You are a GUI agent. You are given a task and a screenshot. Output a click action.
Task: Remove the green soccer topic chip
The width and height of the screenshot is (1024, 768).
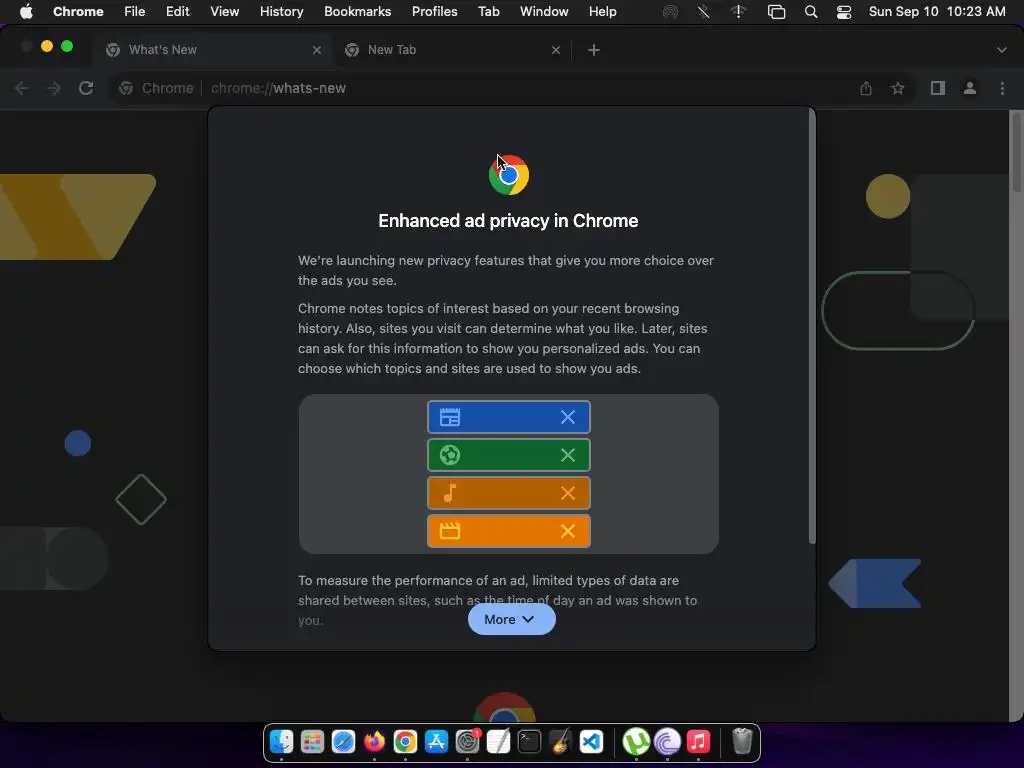click(x=568, y=455)
